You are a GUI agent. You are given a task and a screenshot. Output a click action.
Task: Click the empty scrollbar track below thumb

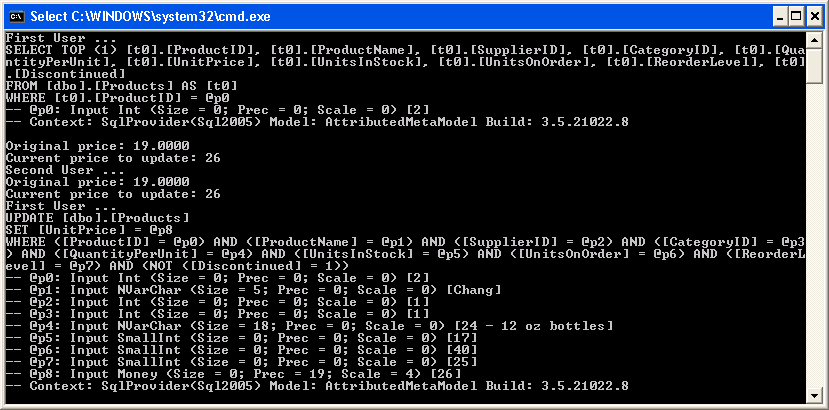(x=814, y=235)
